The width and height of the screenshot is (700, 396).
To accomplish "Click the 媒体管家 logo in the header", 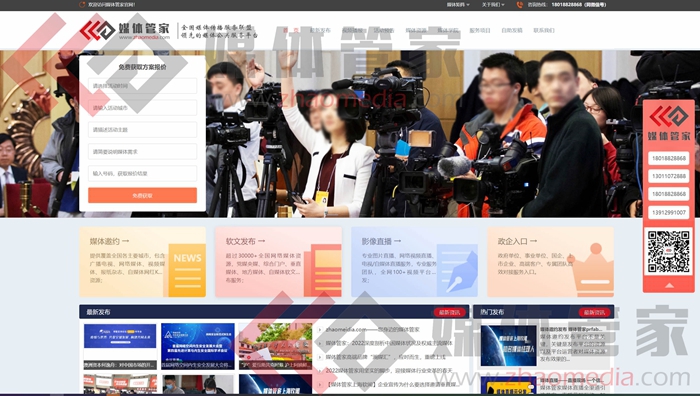I will tap(125, 30).
